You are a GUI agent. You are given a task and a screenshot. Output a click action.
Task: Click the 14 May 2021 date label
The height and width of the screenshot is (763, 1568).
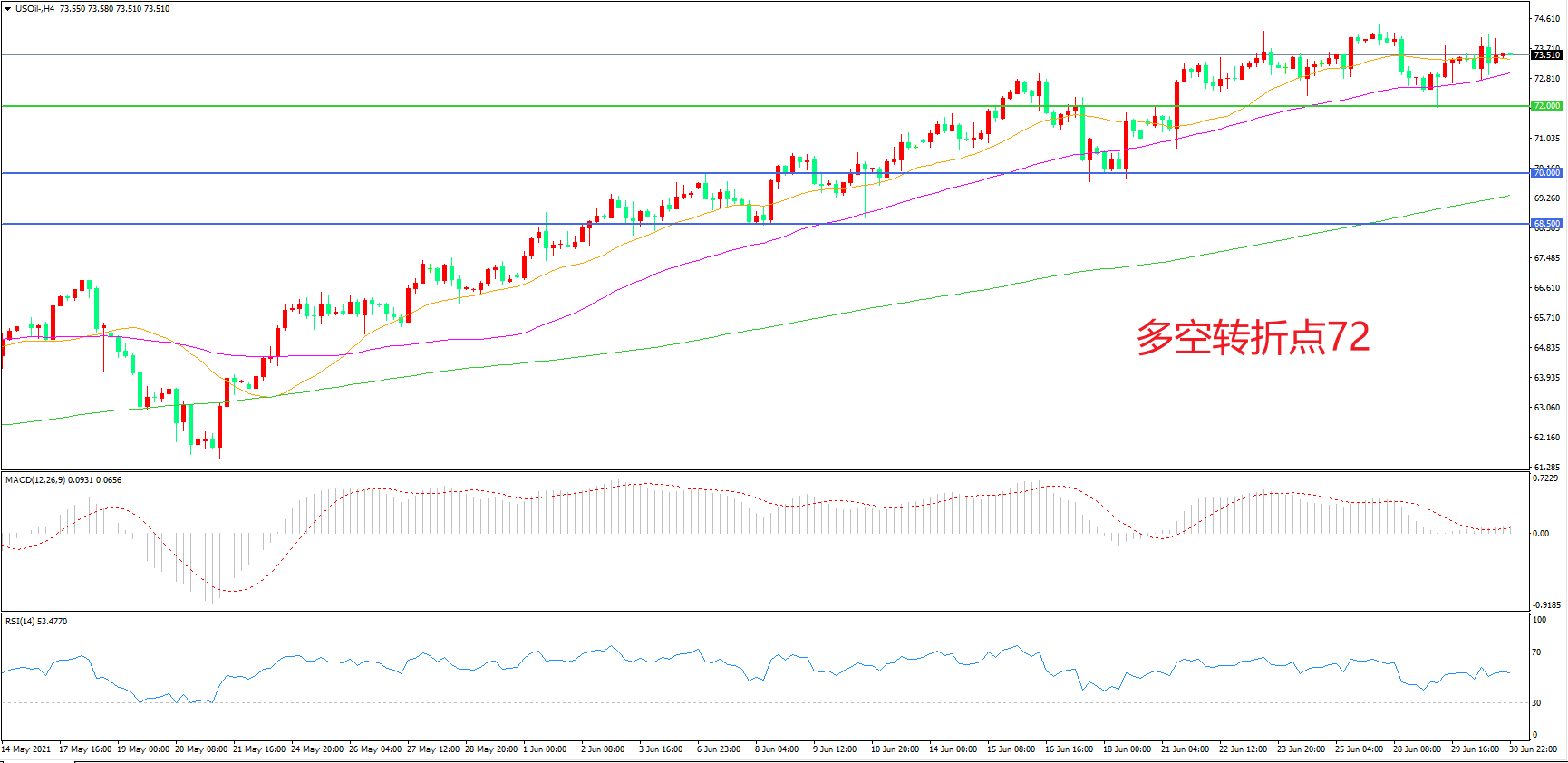(26, 749)
